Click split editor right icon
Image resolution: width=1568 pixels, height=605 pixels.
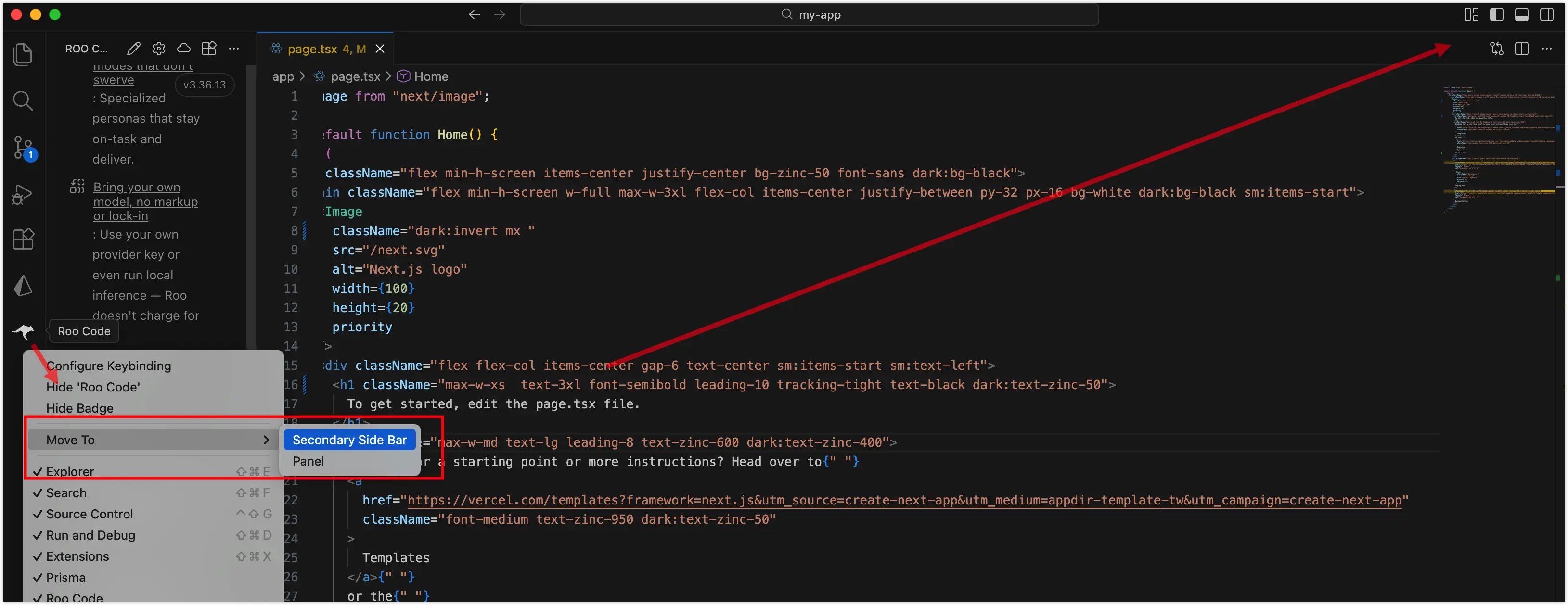click(1521, 49)
